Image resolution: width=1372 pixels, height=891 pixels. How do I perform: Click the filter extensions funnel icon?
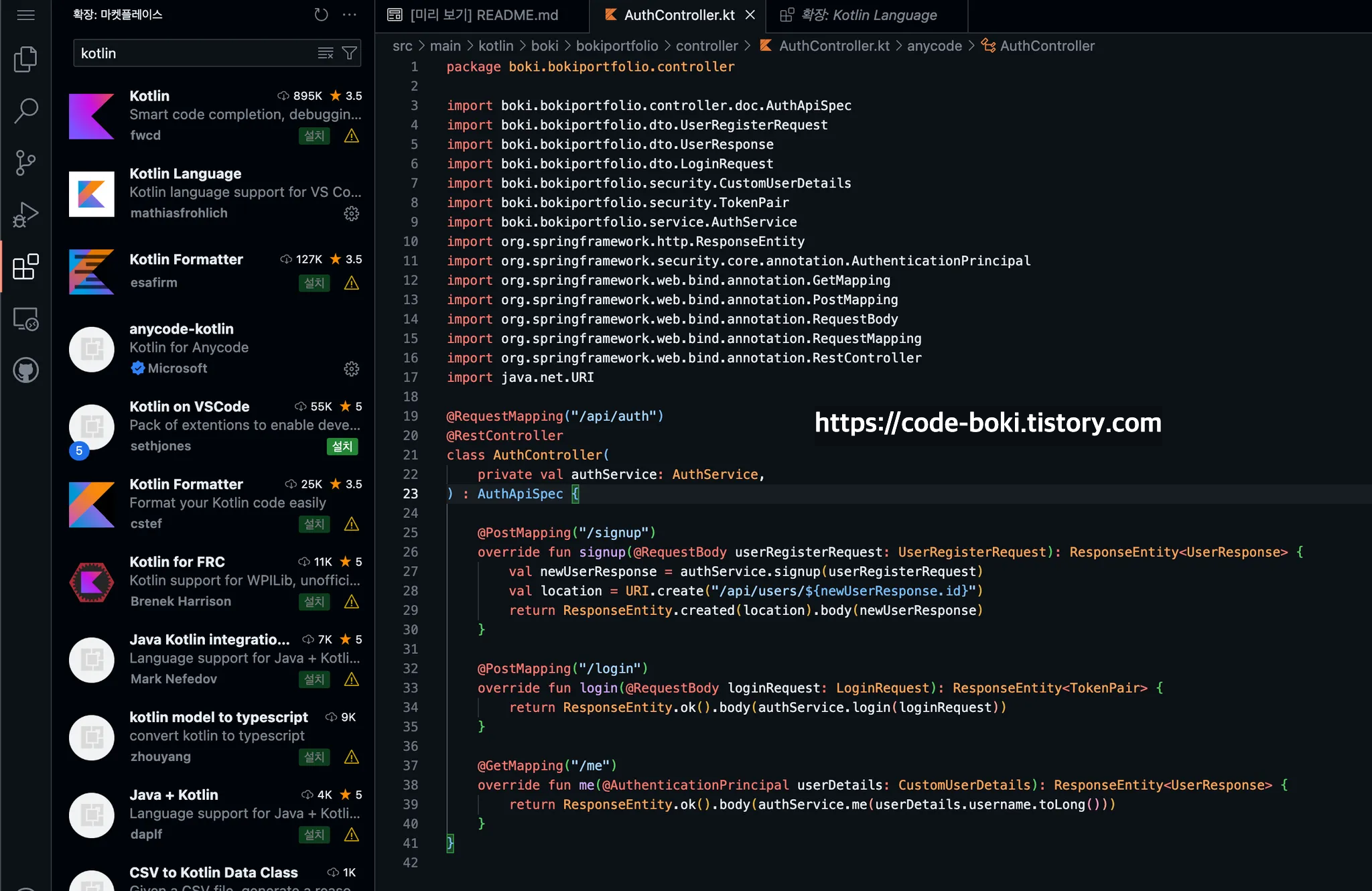click(x=349, y=54)
